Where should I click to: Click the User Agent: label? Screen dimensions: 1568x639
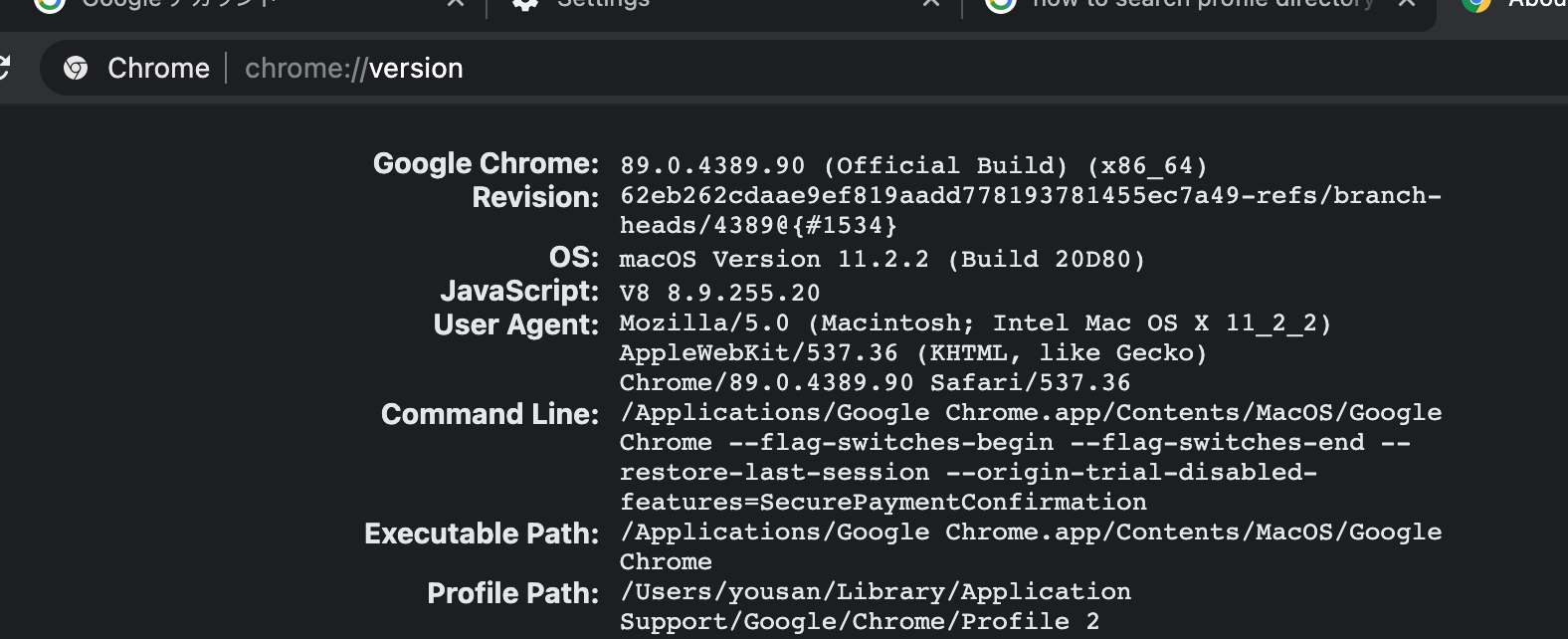click(516, 324)
